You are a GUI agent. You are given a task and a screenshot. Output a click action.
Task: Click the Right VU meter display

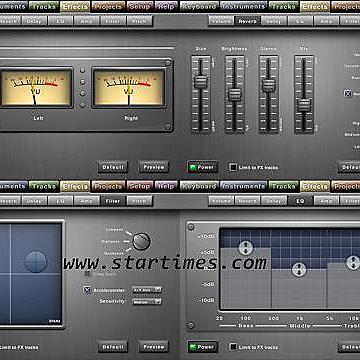coord(129,88)
